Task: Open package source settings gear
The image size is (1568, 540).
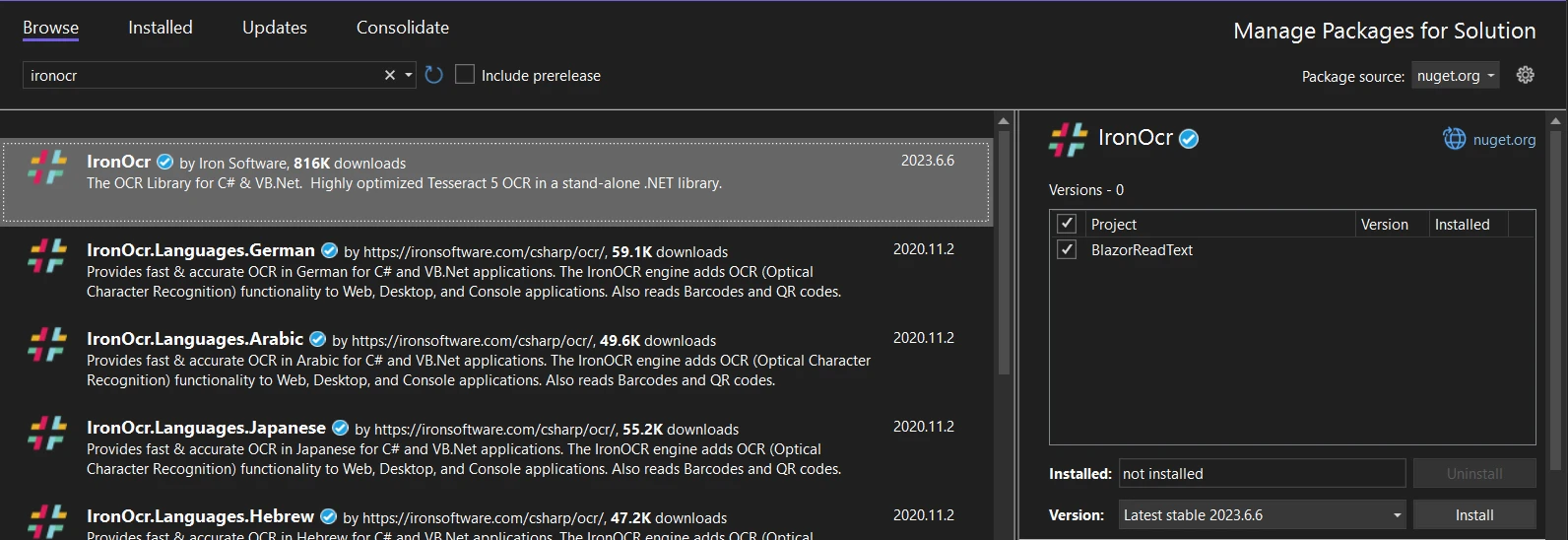Action: [1525, 75]
